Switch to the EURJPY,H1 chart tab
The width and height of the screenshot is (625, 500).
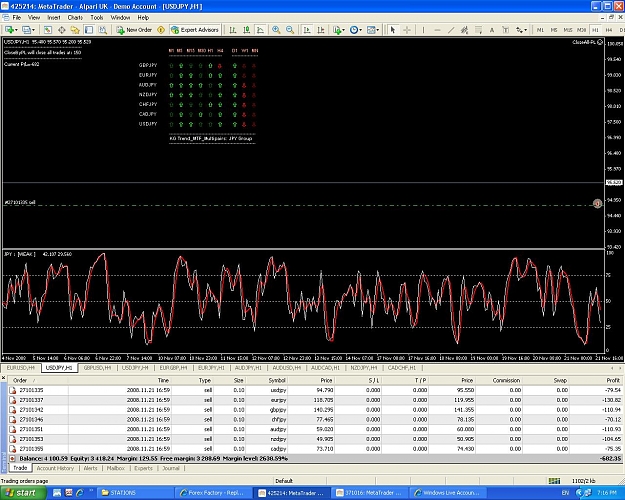click(211, 368)
